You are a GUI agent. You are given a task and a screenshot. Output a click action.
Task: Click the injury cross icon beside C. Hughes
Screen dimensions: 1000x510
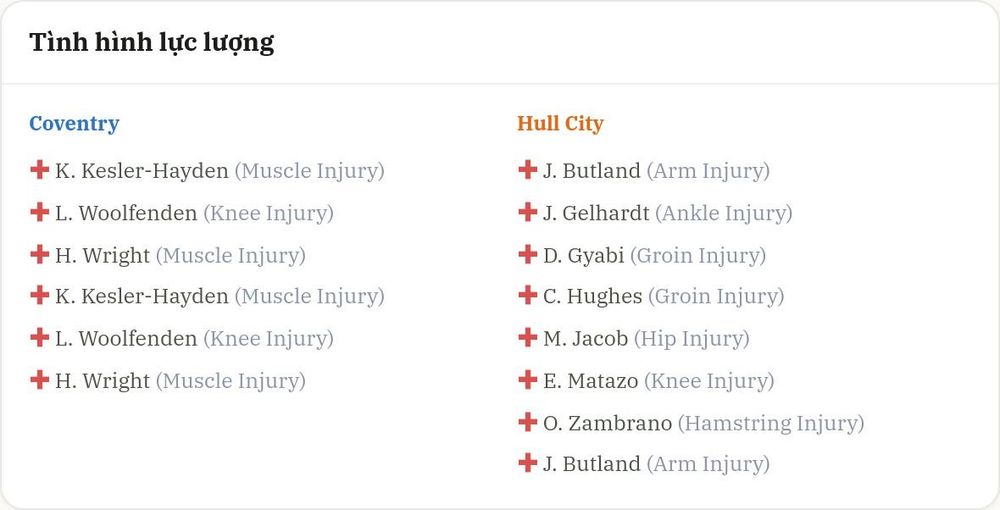[527, 295]
